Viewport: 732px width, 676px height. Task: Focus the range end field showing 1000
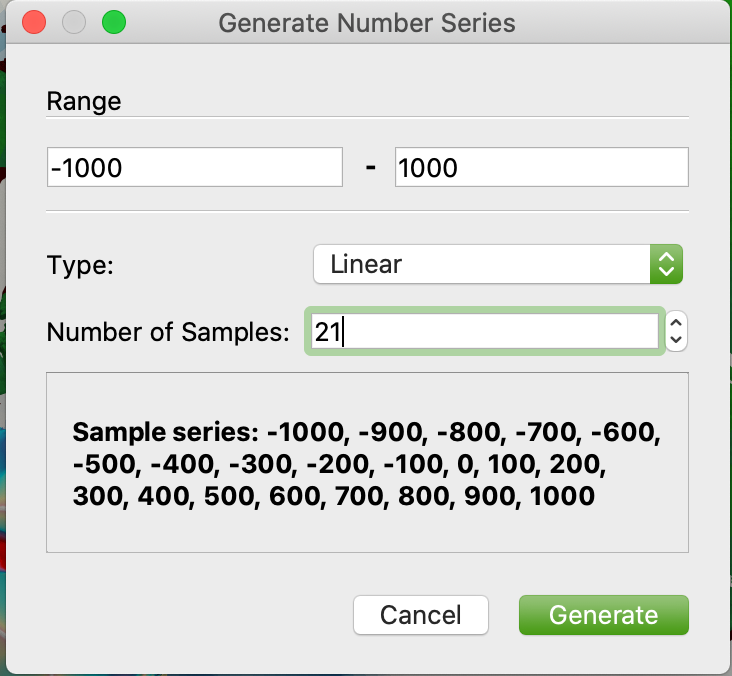(542, 167)
